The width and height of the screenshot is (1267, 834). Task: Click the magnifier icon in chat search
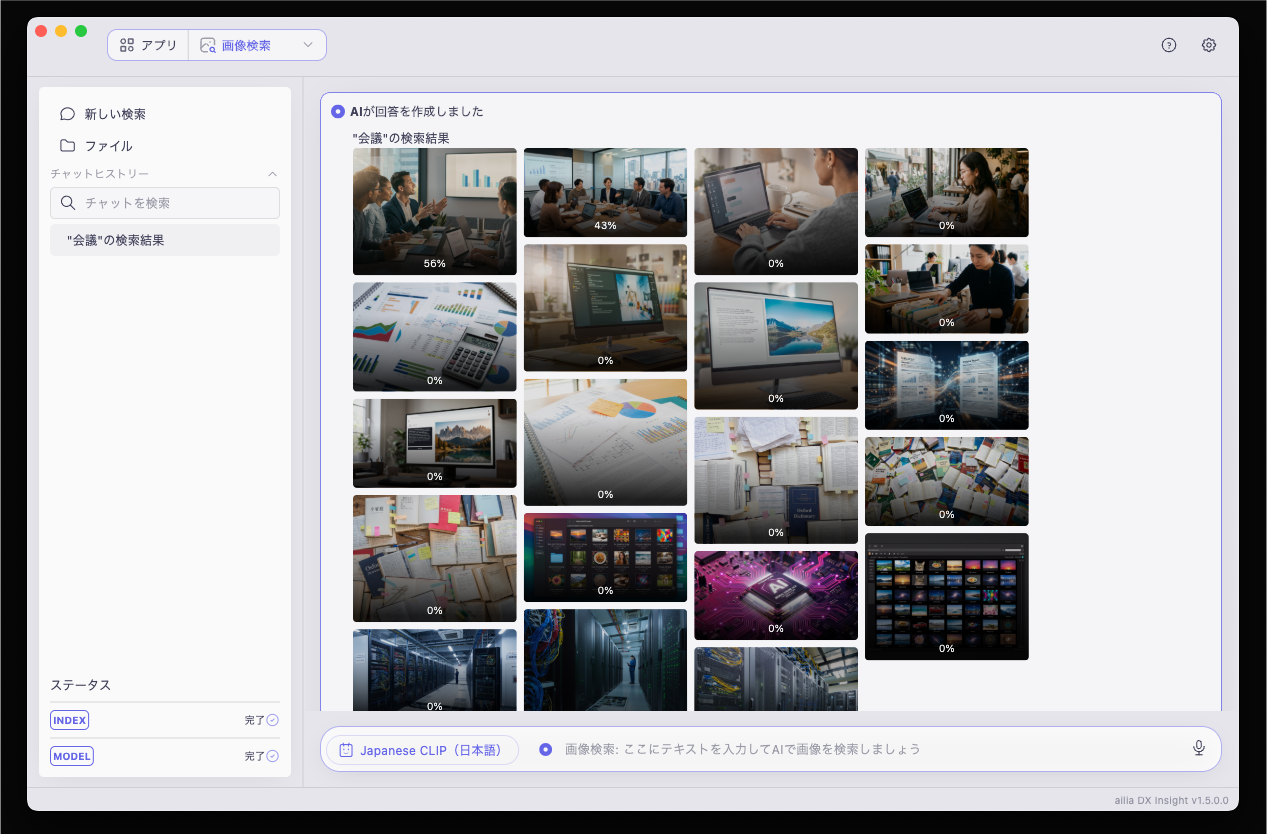pos(68,203)
